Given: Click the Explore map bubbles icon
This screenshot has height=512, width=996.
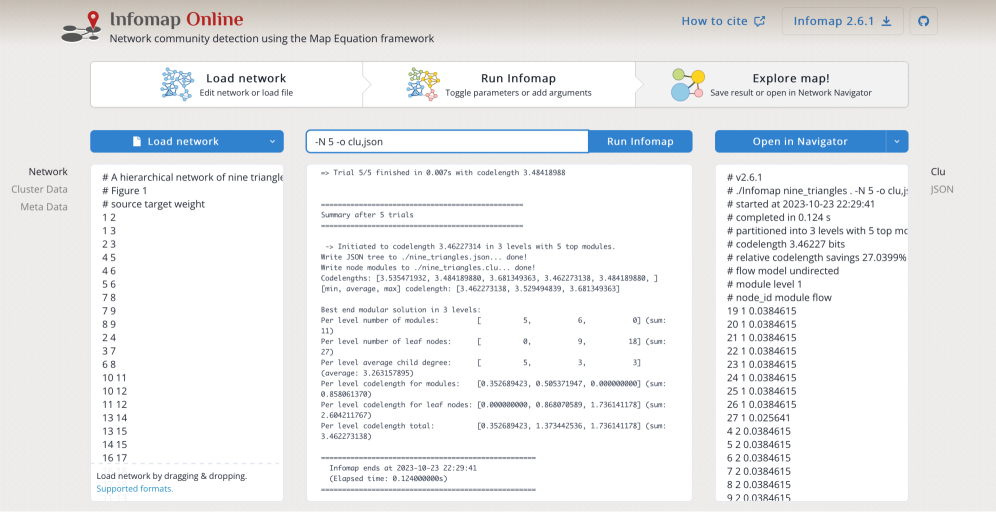Looking at the screenshot, I should (x=687, y=85).
